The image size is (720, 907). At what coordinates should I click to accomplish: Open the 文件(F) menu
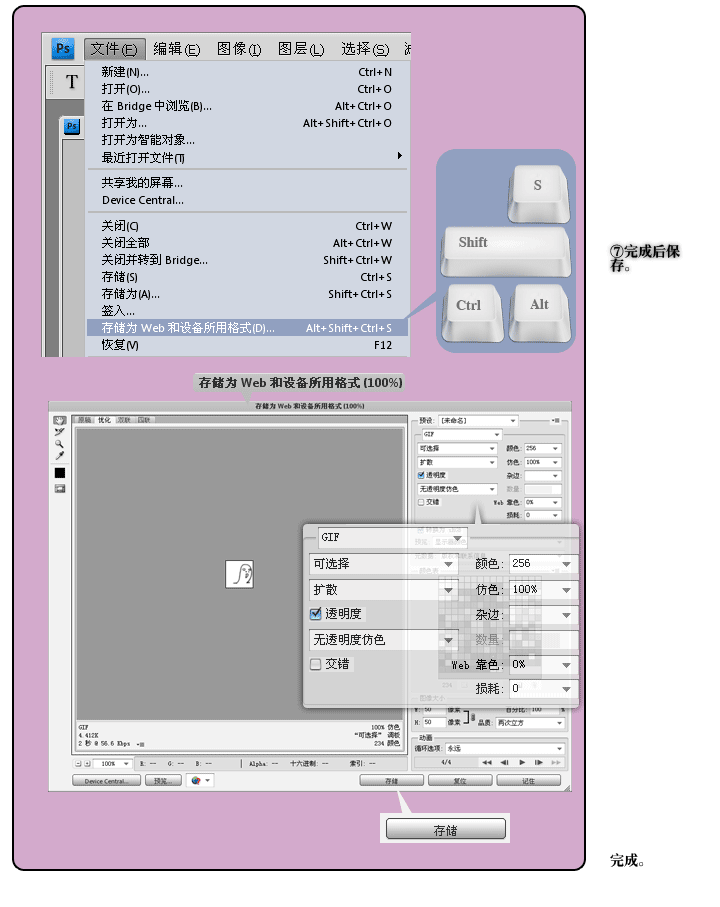115,49
